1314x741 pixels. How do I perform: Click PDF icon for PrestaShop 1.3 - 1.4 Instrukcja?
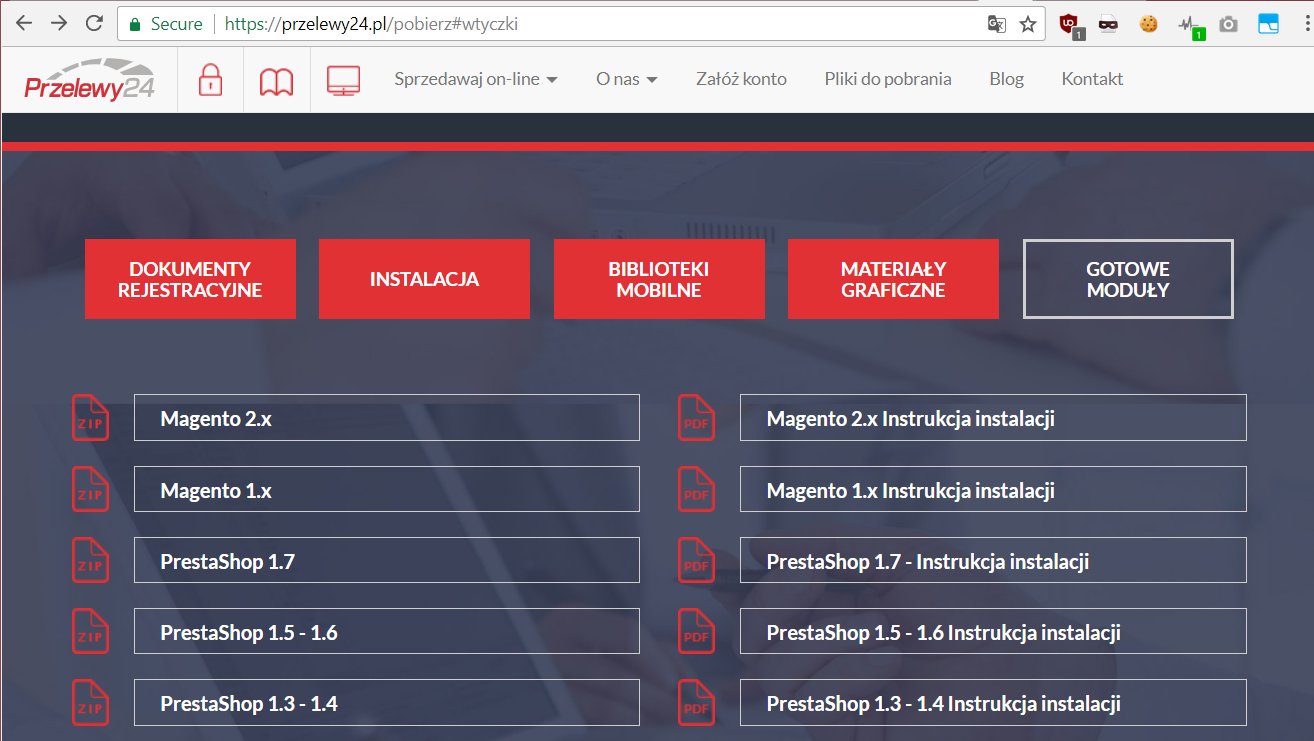696,702
